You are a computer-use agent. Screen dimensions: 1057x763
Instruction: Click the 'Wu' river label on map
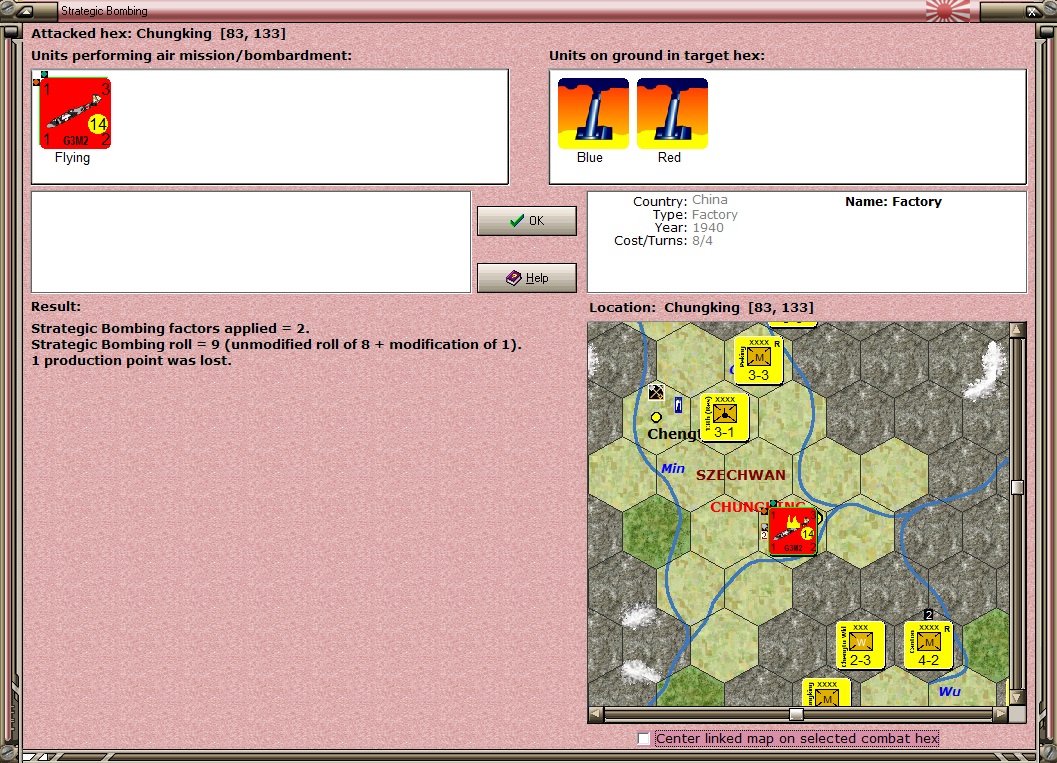(949, 692)
